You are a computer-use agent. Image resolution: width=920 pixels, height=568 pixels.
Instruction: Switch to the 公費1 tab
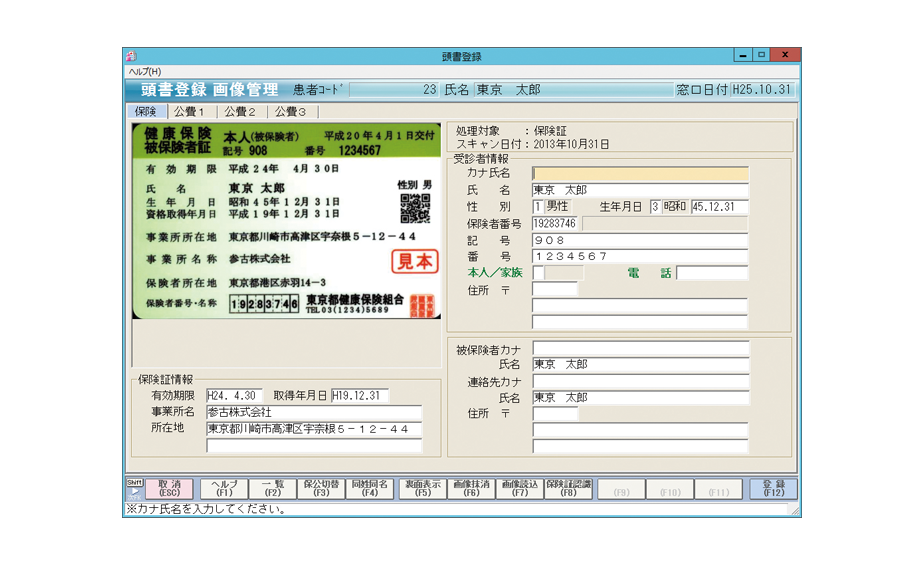189,112
